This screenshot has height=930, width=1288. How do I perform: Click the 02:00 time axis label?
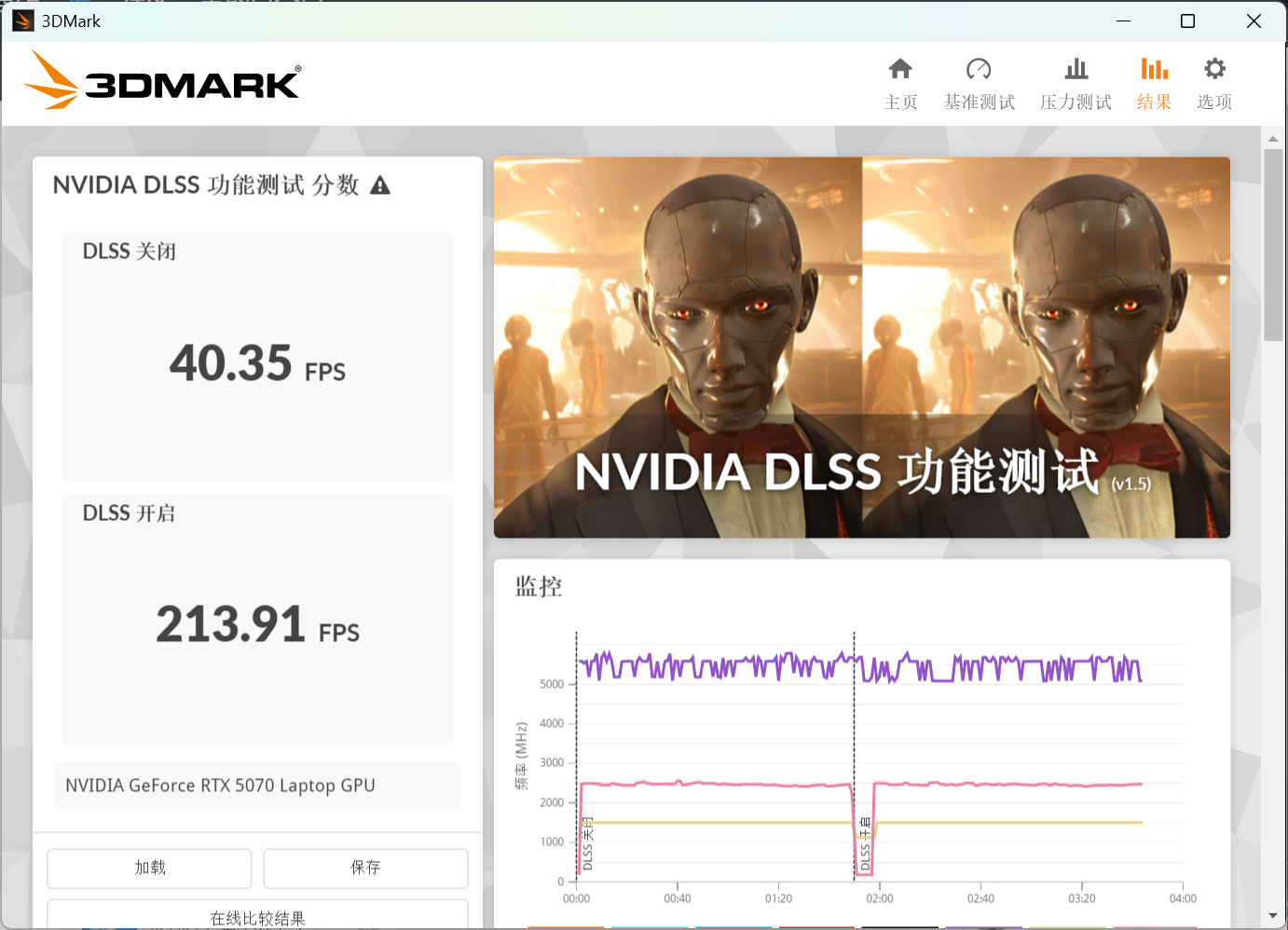tap(879, 899)
